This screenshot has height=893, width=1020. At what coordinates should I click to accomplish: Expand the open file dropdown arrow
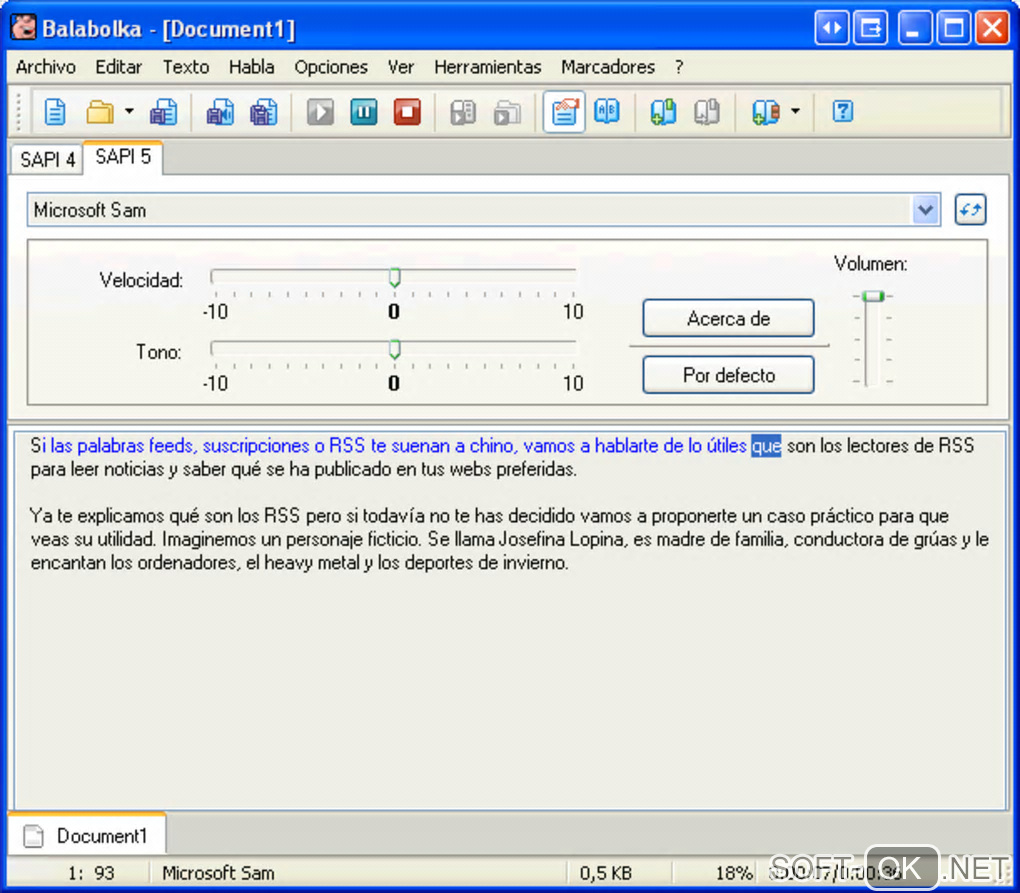coord(129,112)
